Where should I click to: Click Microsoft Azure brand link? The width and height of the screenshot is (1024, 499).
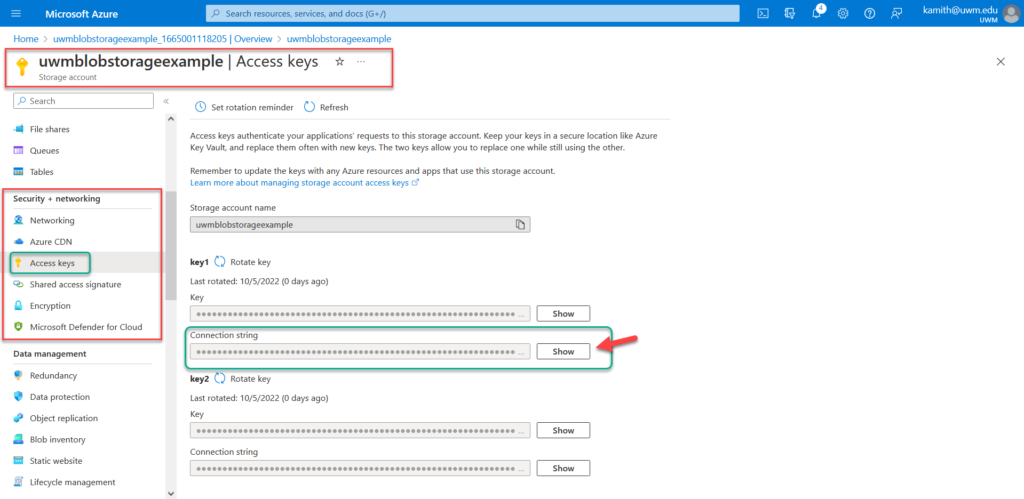coord(82,13)
